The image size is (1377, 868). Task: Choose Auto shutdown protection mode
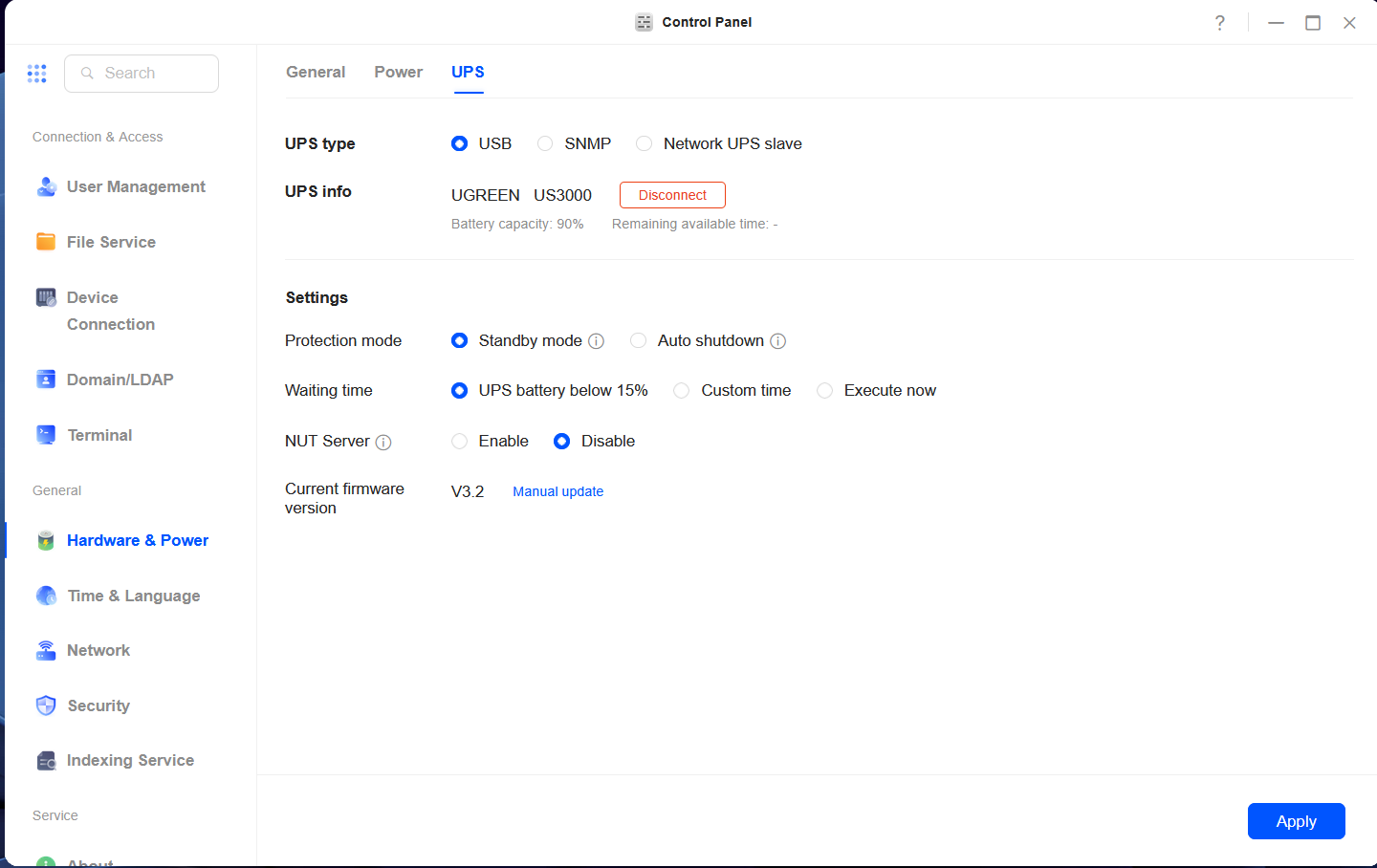point(639,340)
